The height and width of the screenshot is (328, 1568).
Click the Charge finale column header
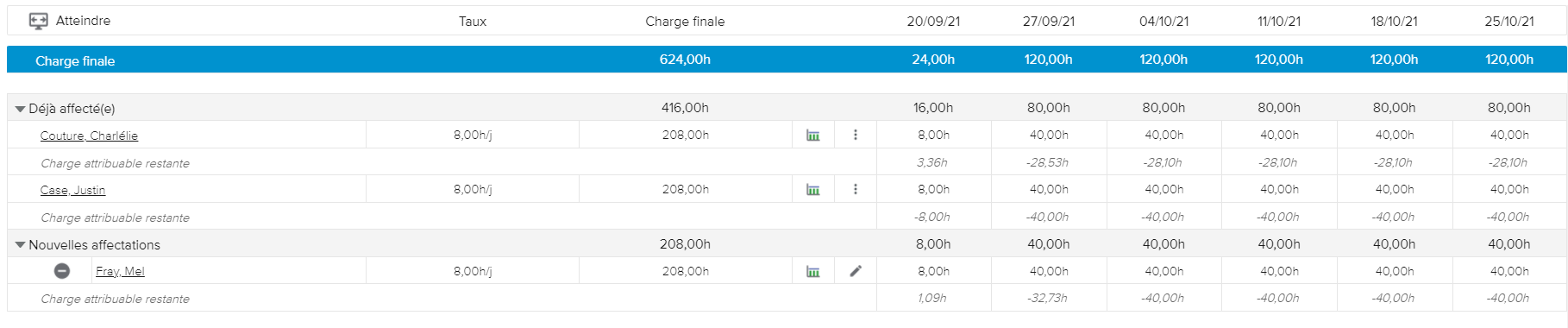(685, 22)
